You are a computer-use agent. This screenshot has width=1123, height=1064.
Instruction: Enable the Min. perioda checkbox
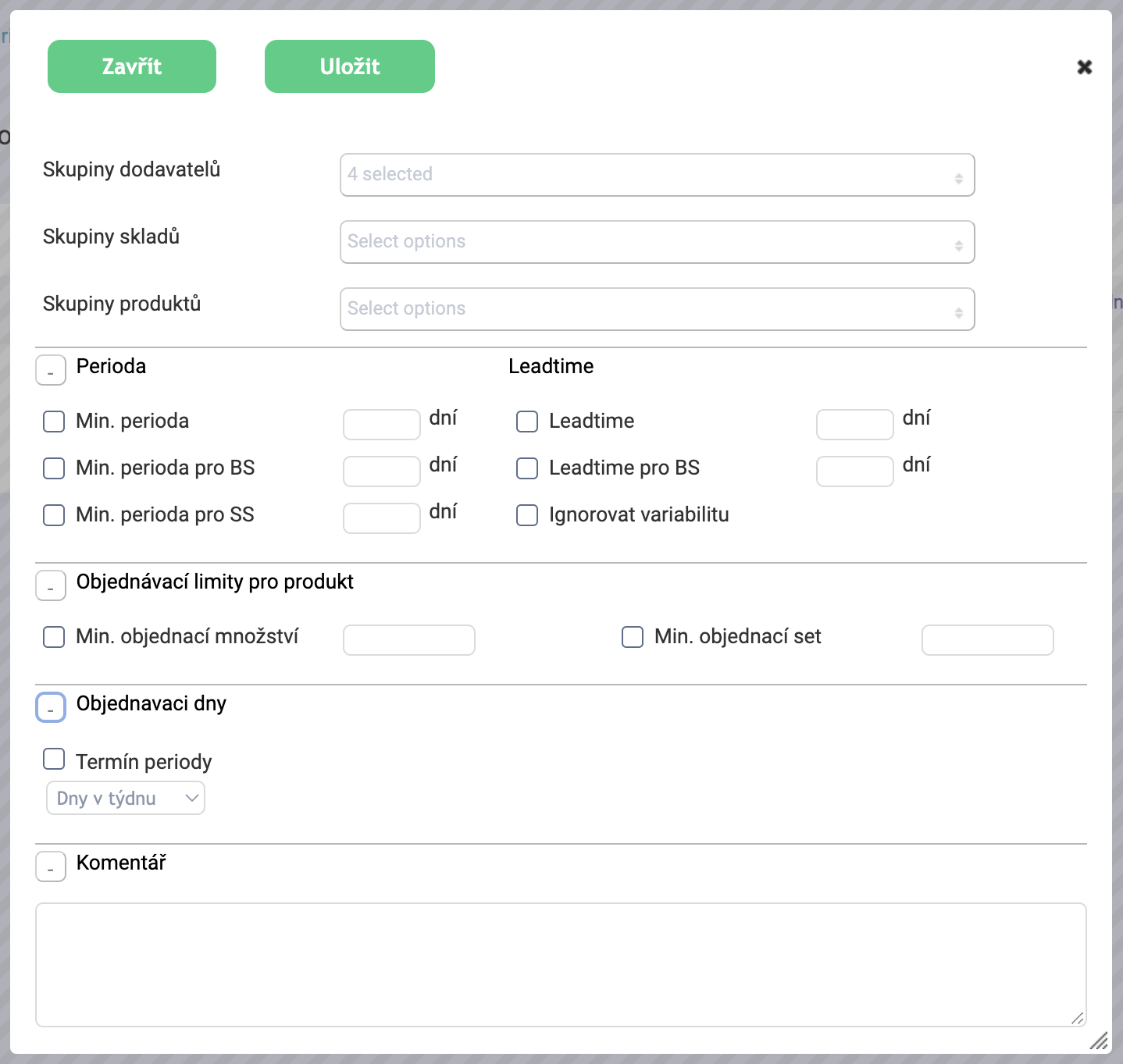[x=54, y=422]
